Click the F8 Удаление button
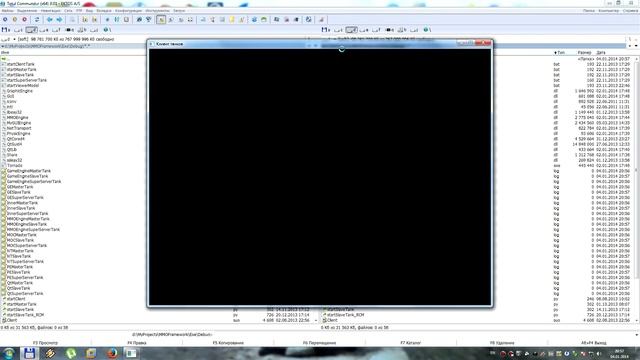The image size is (640, 360). tap(502, 343)
